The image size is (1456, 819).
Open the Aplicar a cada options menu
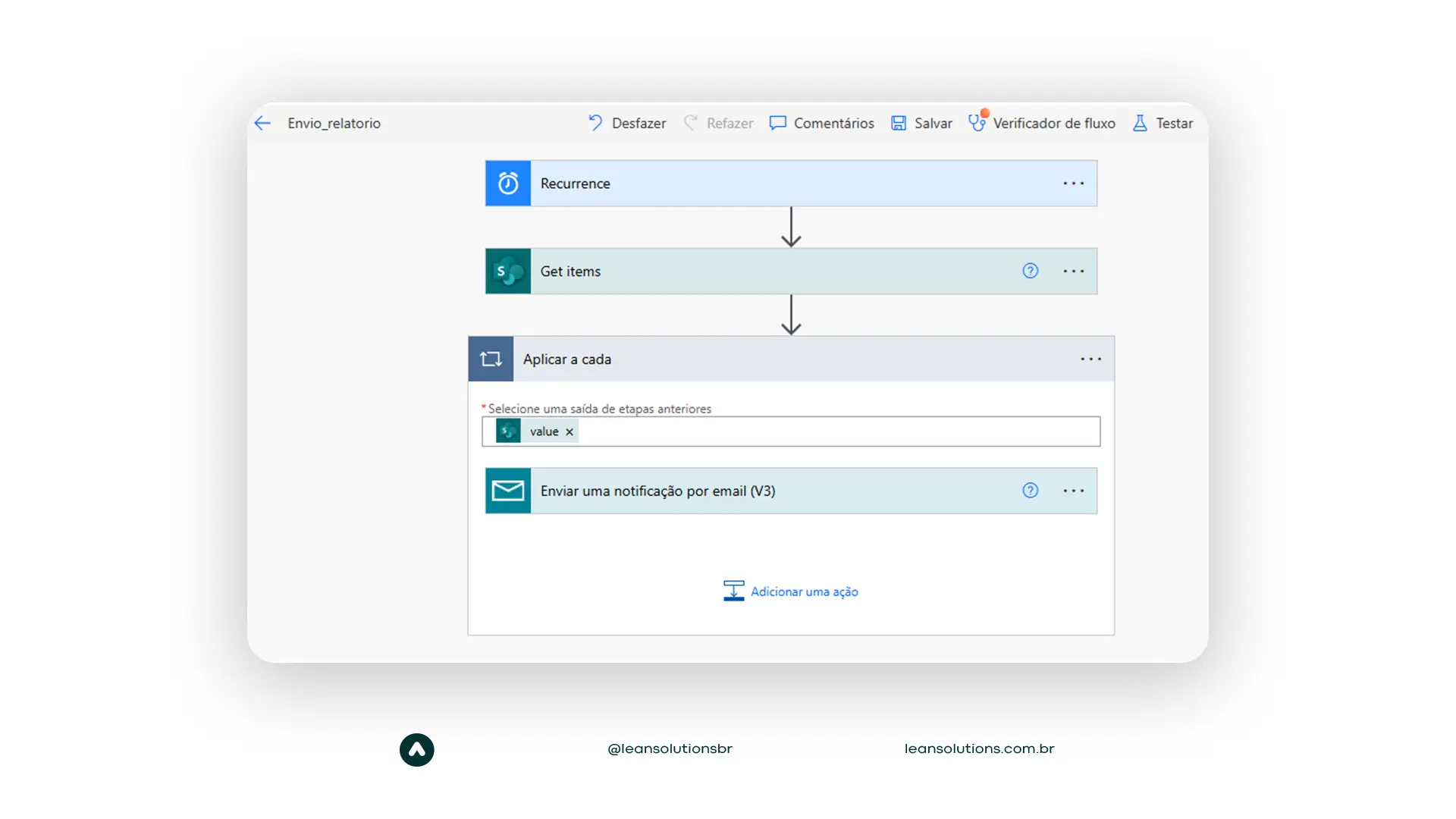coord(1090,359)
